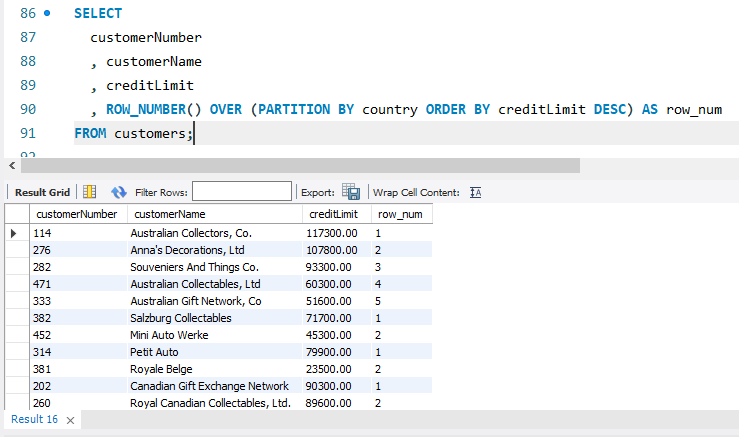This screenshot has height=437, width=739.
Task: Click customerNumber cell 202
Action: tap(78, 386)
